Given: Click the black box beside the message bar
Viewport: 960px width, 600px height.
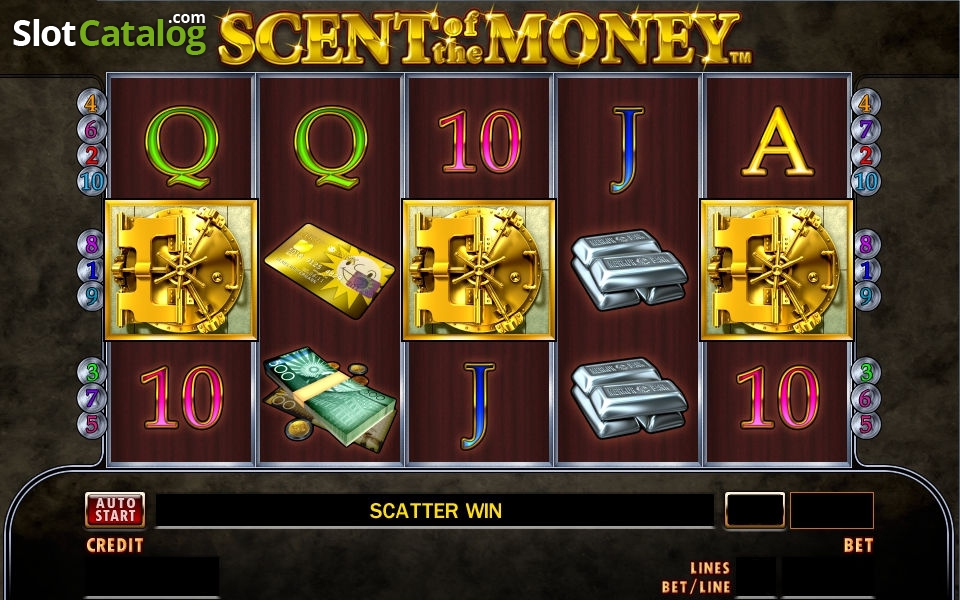Looking at the screenshot, I should (x=754, y=510).
